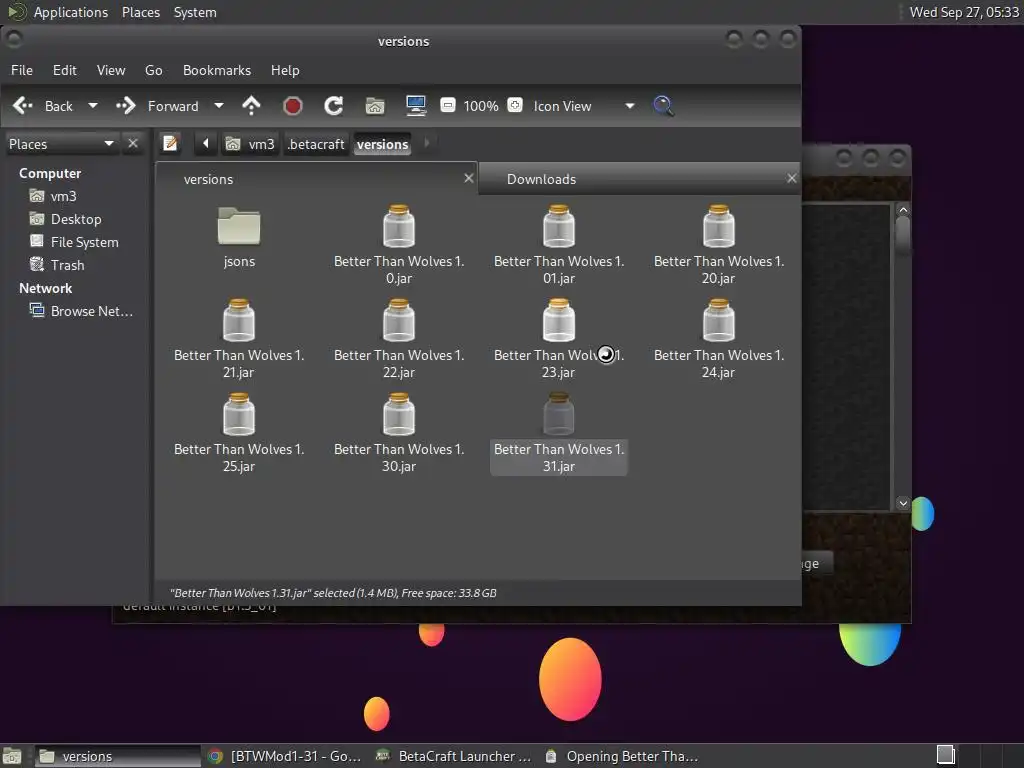The width and height of the screenshot is (1024, 768).
Task: Click the show desktop taskbar icon
Action: coord(12,756)
